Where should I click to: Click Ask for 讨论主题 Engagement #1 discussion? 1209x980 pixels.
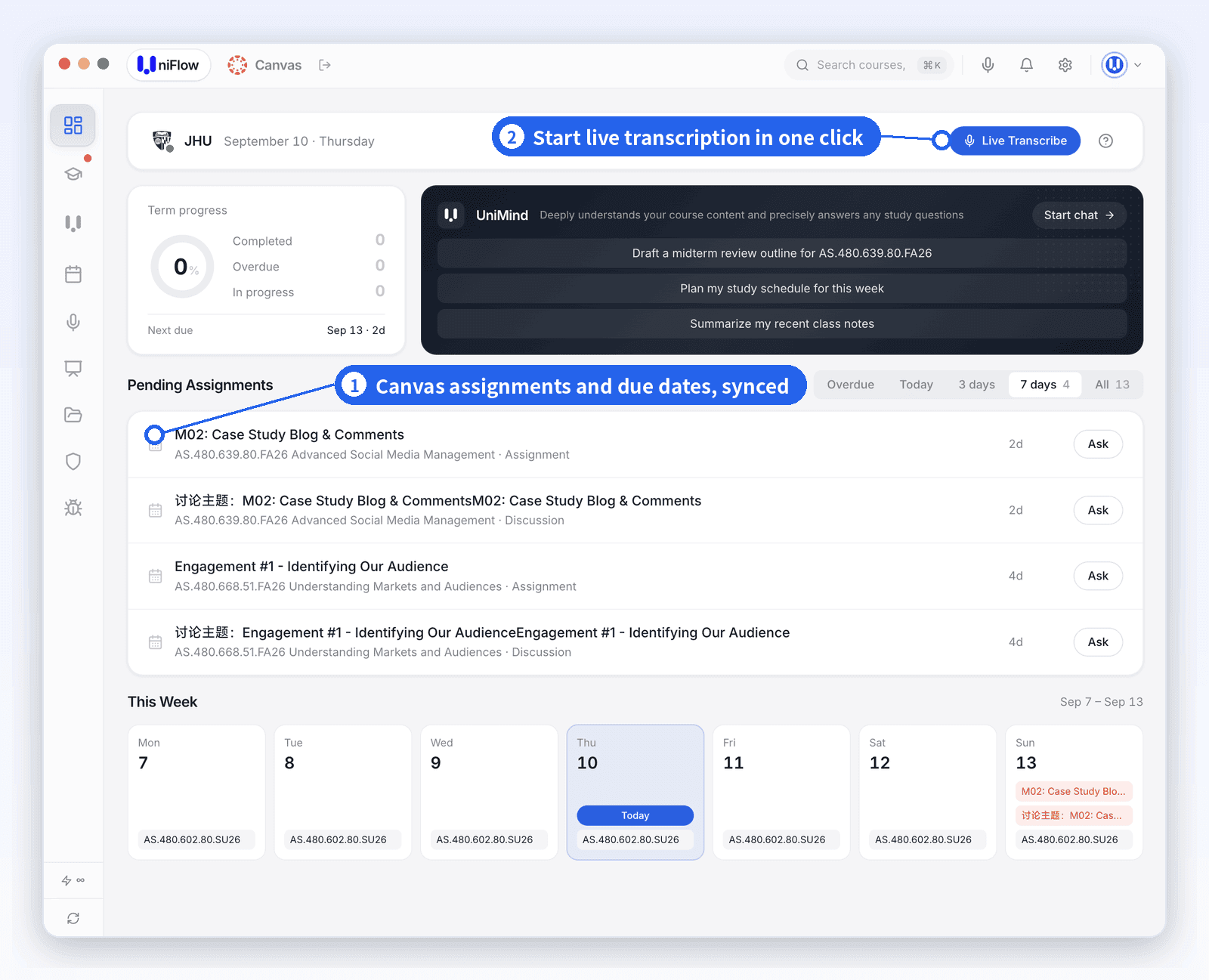tap(1098, 642)
